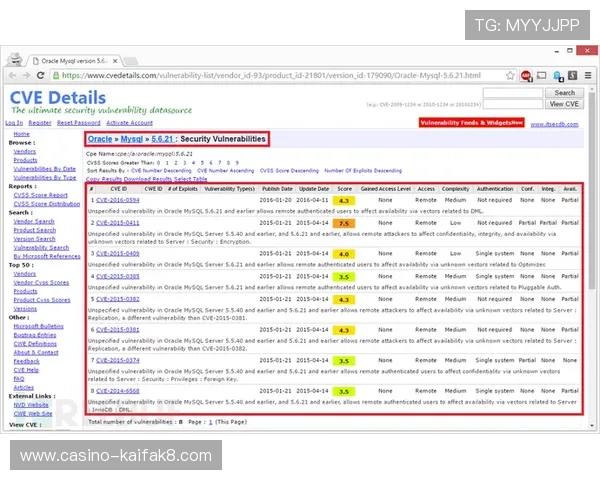This screenshot has height=480, width=600.
Task: Open About & Contact link
Action: pyautogui.click(x=36, y=353)
